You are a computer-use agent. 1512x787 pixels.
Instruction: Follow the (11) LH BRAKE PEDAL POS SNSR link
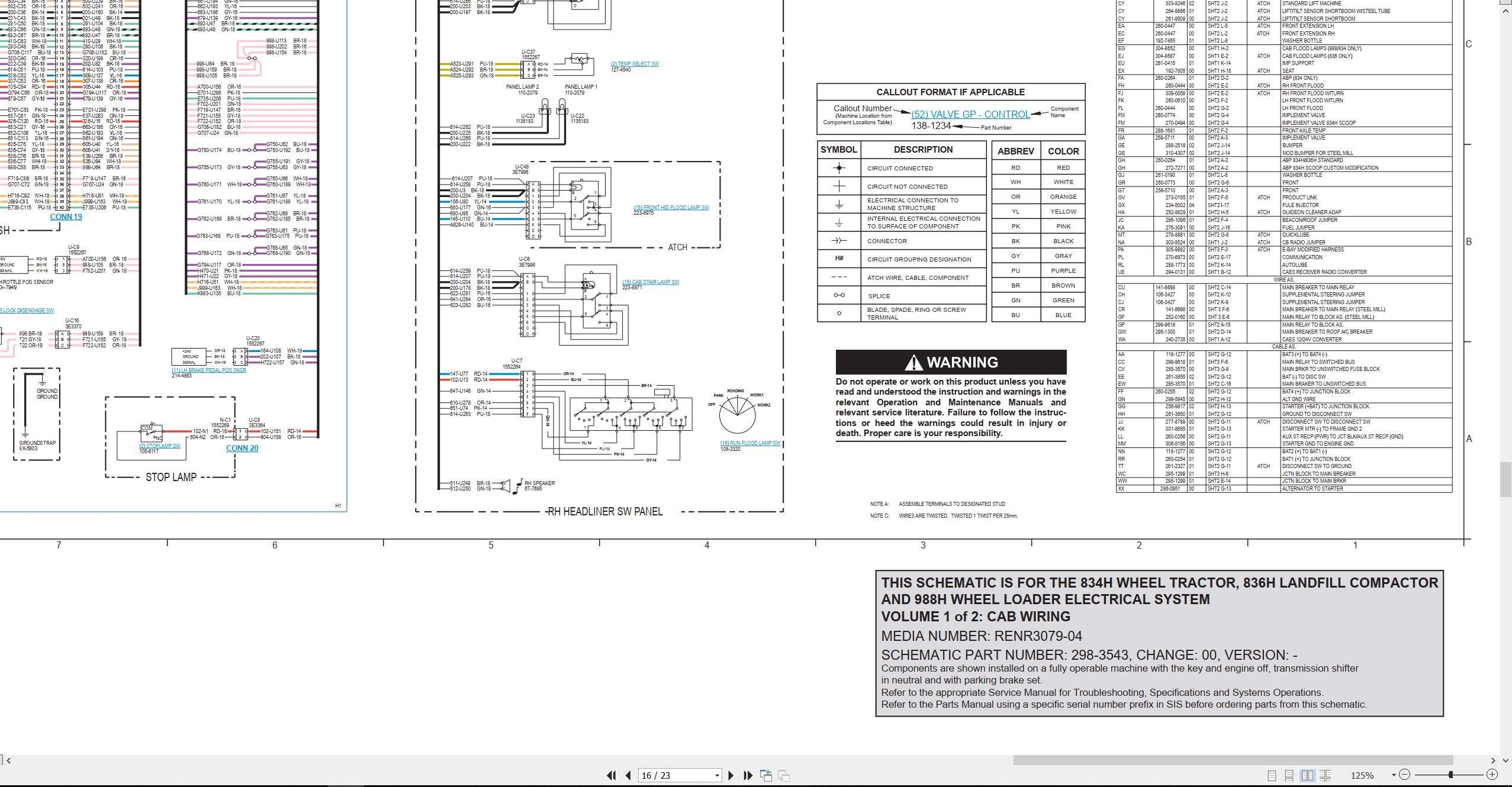pyautogui.click(x=209, y=370)
